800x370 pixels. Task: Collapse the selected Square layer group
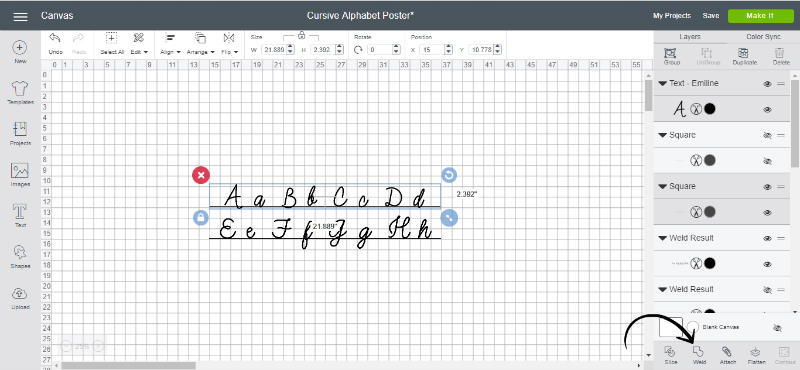coord(663,186)
